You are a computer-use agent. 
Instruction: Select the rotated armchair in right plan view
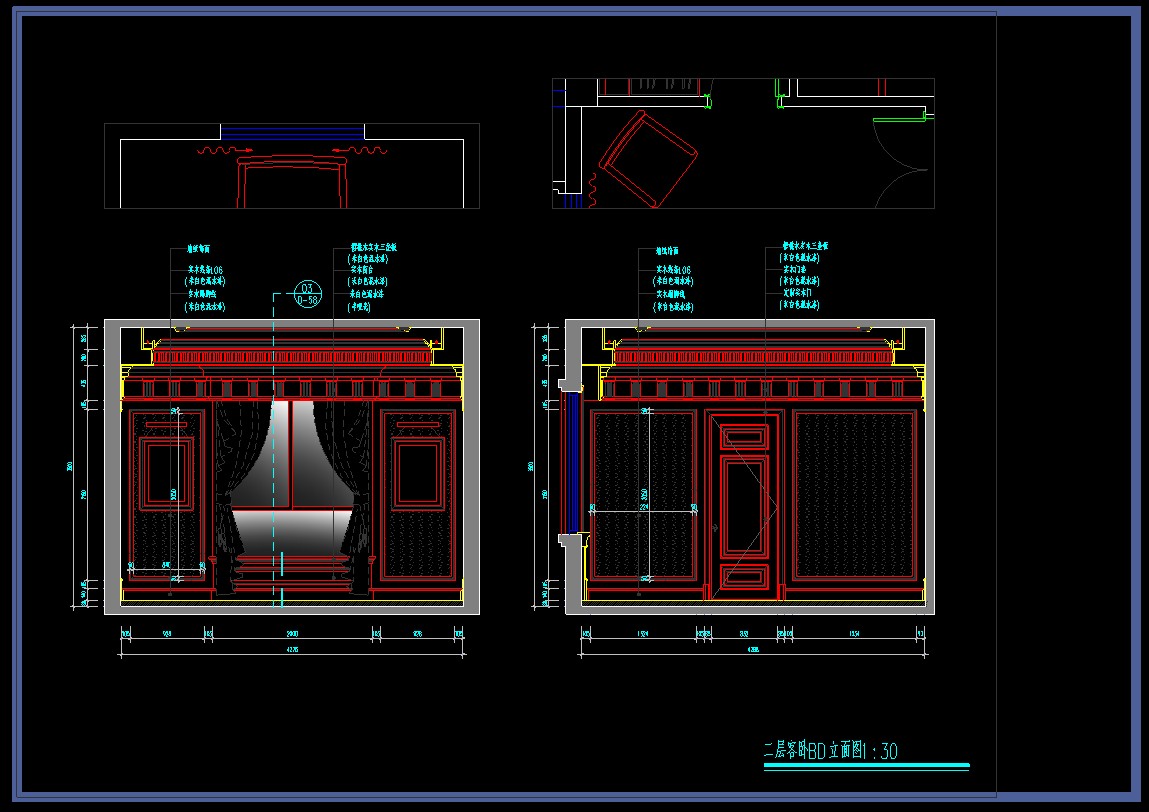point(648,159)
